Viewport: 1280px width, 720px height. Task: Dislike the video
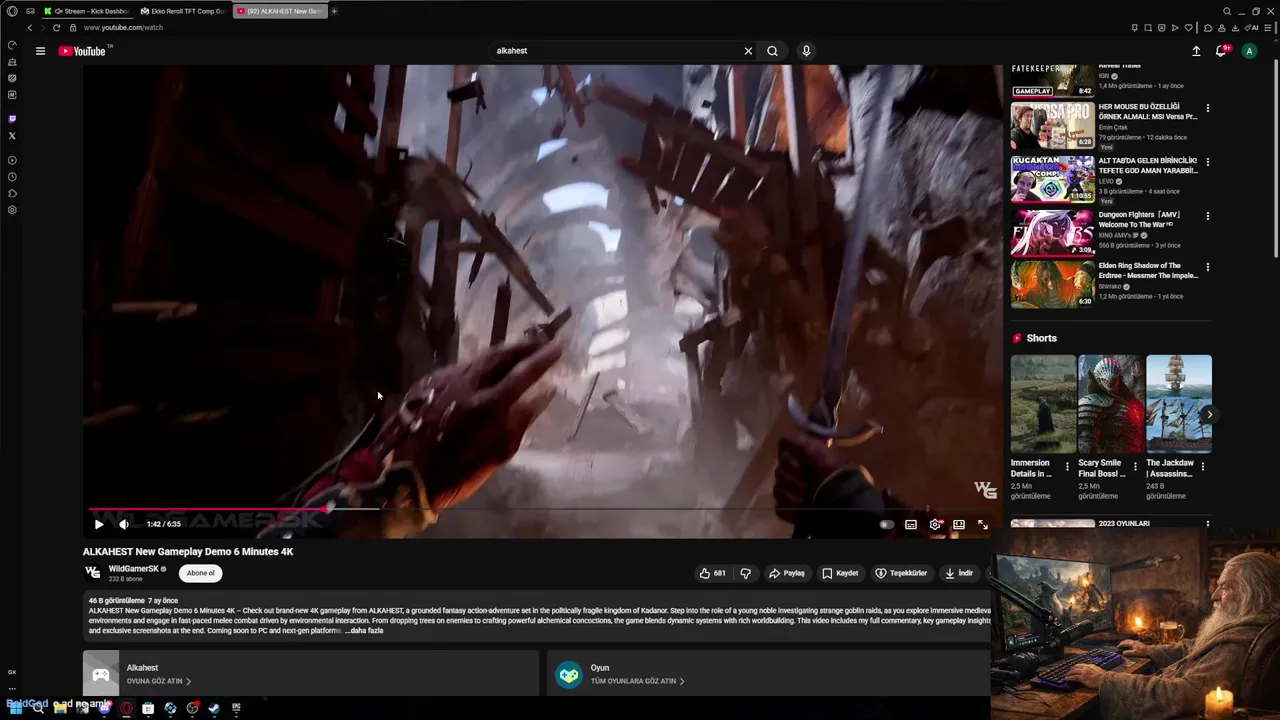(745, 573)
